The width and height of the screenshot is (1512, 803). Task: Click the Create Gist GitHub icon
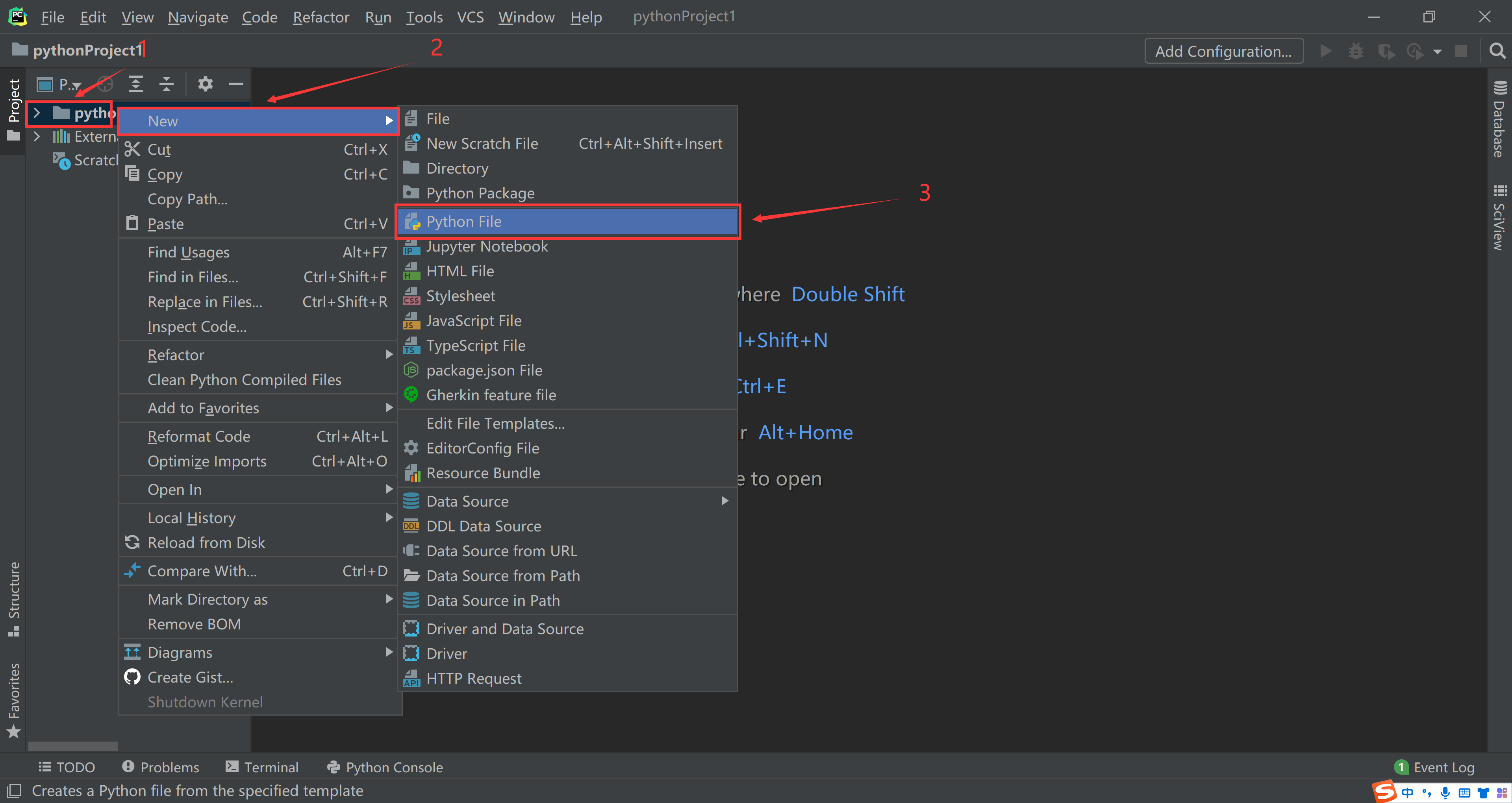[x=132, y=677]
